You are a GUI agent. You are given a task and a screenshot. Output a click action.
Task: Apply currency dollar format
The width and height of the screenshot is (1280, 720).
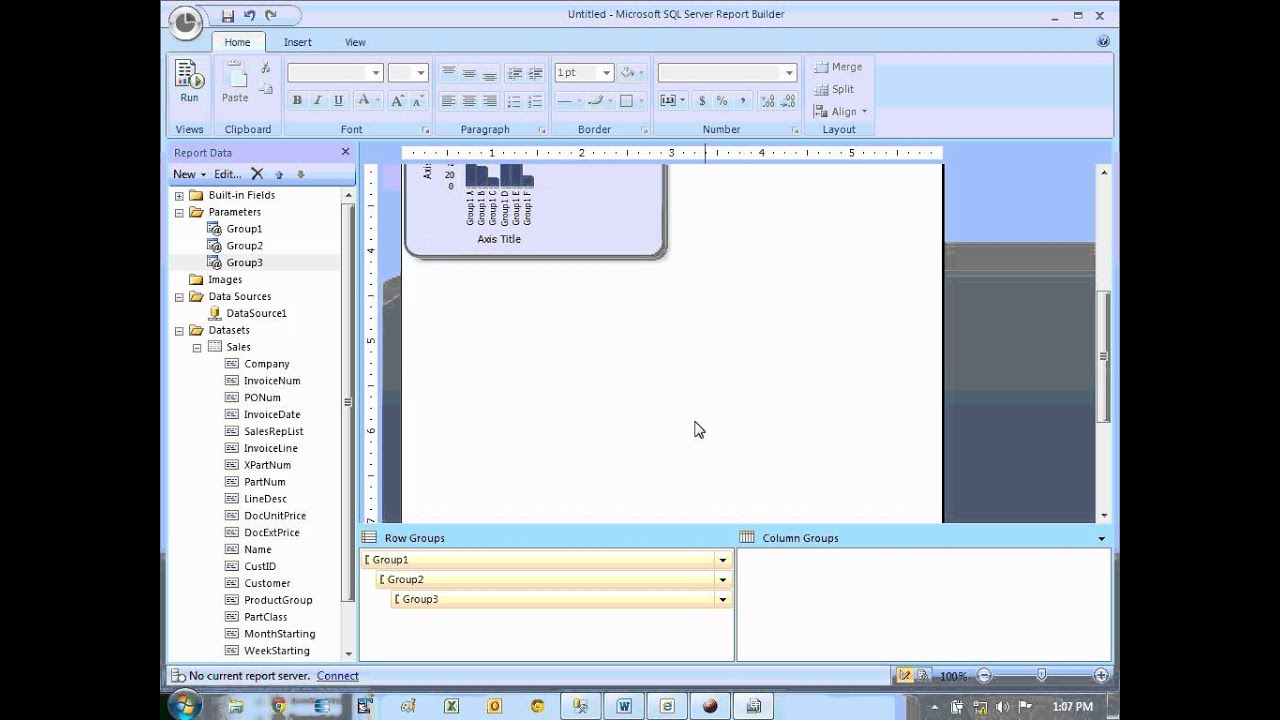702,101
